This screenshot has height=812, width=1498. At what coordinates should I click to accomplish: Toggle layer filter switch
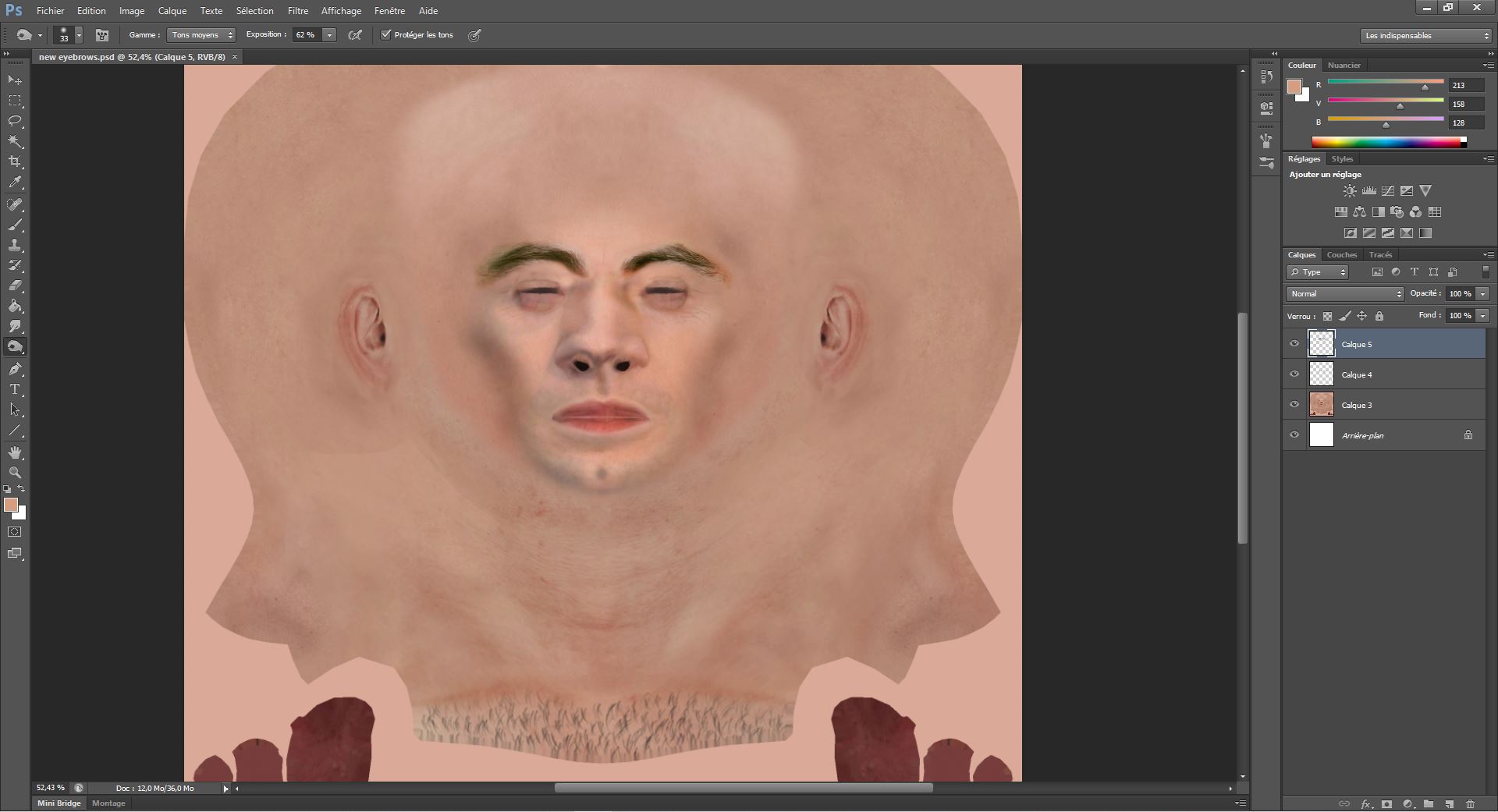click(1486, 272)
